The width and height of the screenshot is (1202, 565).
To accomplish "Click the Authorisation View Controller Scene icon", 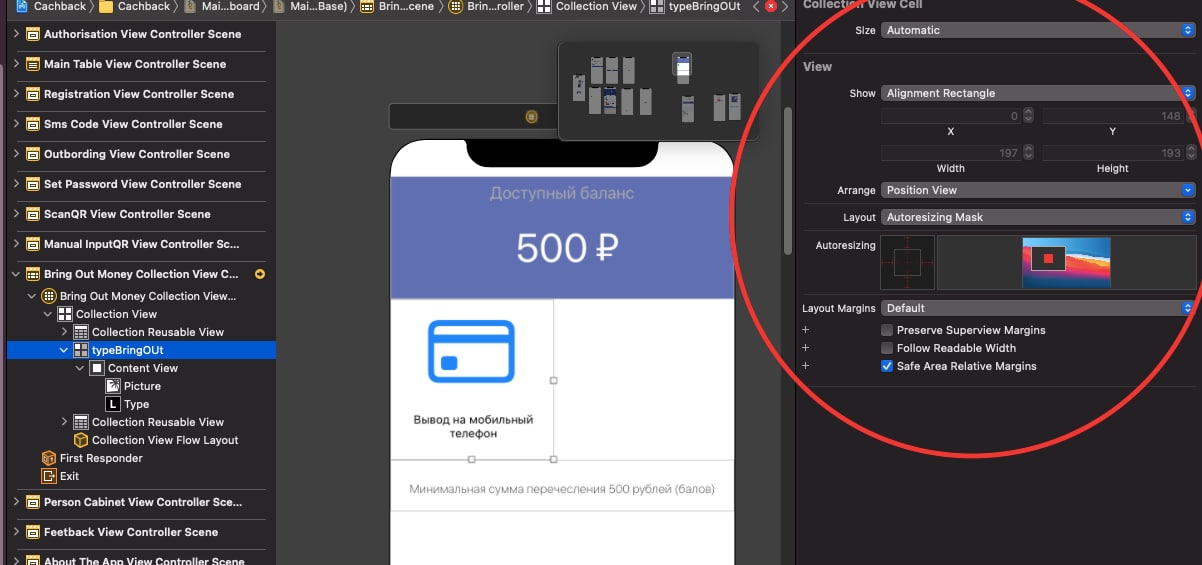I will 33,34.
